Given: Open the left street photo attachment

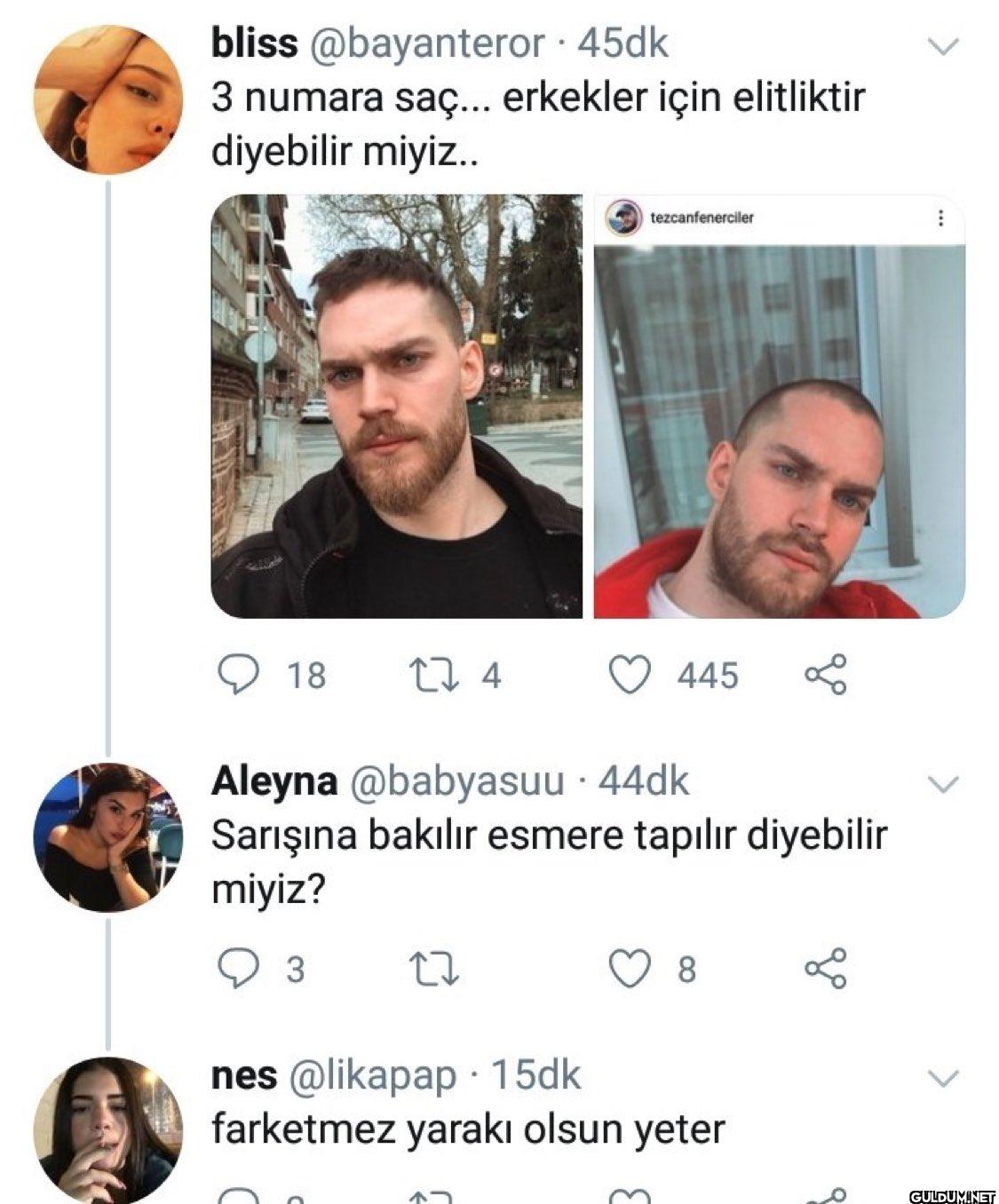Looking at the screenshot, I should [x=396, y=406].
